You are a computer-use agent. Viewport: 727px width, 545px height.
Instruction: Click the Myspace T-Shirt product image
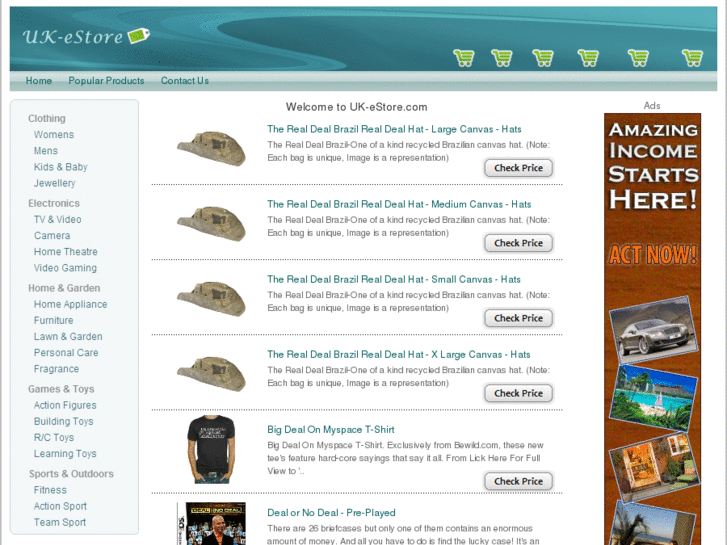coord(211,449)
